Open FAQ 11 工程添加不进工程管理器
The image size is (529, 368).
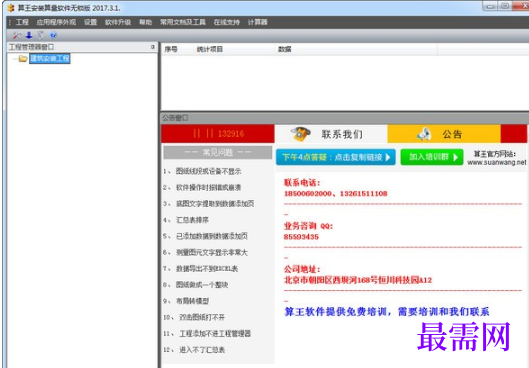click(x=207, y=334)
